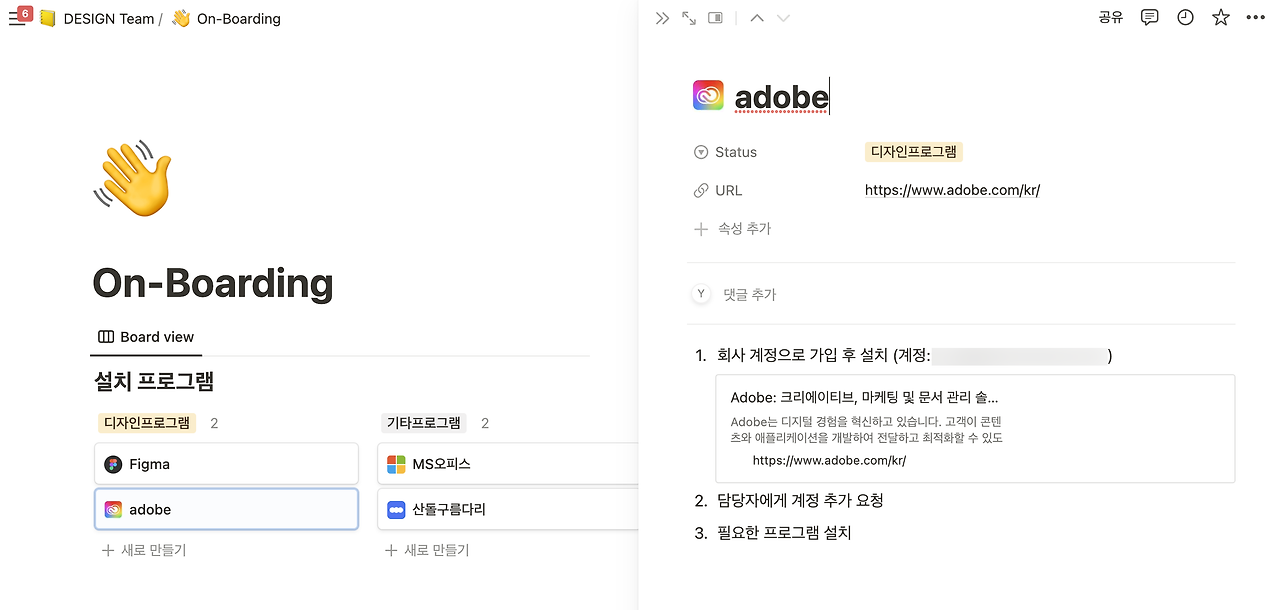Click the 기타프로그램 column count 2
The image size is (1280, 610).
point(485,423)
